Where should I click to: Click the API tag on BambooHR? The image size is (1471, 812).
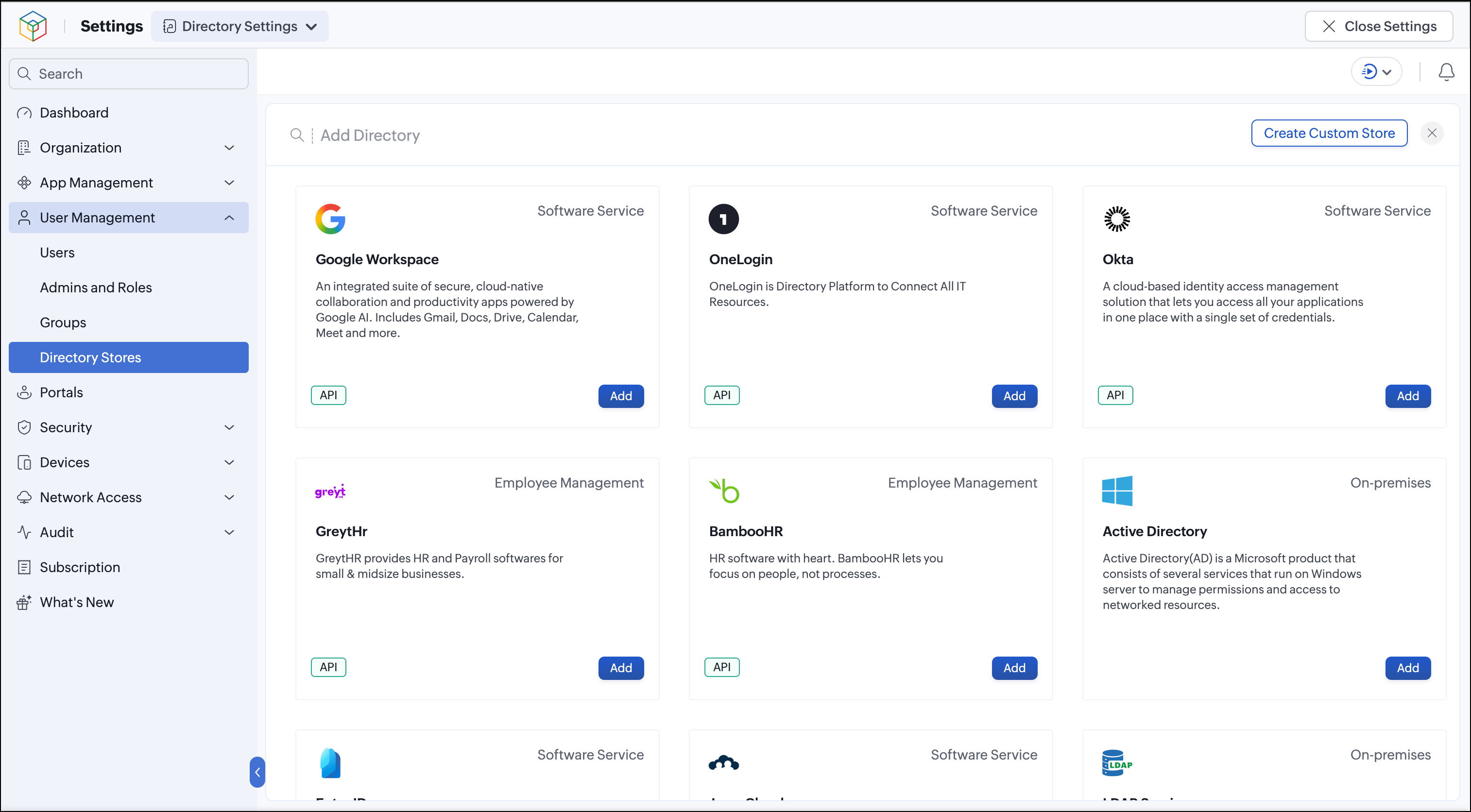coord(722,667)
